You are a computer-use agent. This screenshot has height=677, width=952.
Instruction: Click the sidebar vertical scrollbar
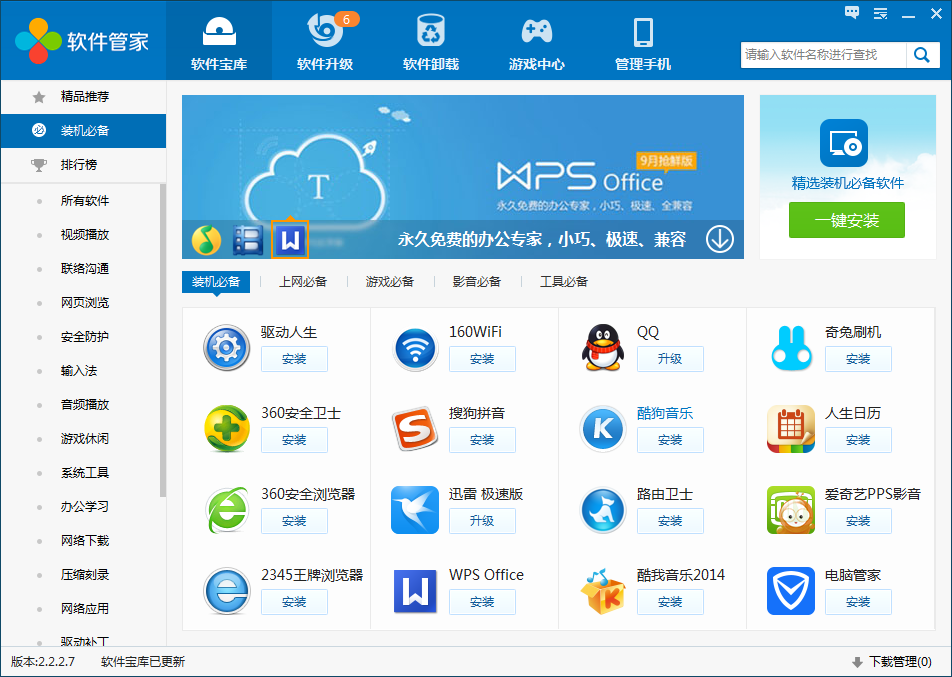point(163,340)
